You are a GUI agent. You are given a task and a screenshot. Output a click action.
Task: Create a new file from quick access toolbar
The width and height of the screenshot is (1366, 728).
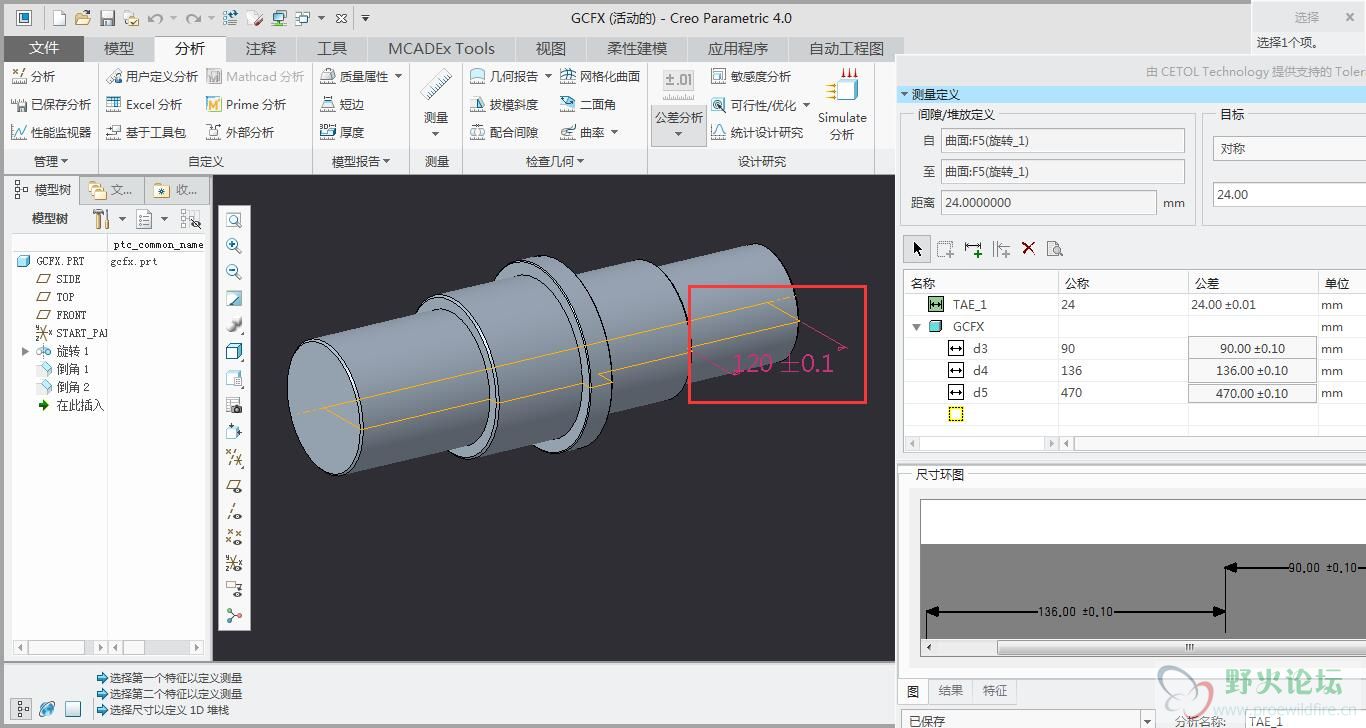pyautogui.click(x=59, y=18)
